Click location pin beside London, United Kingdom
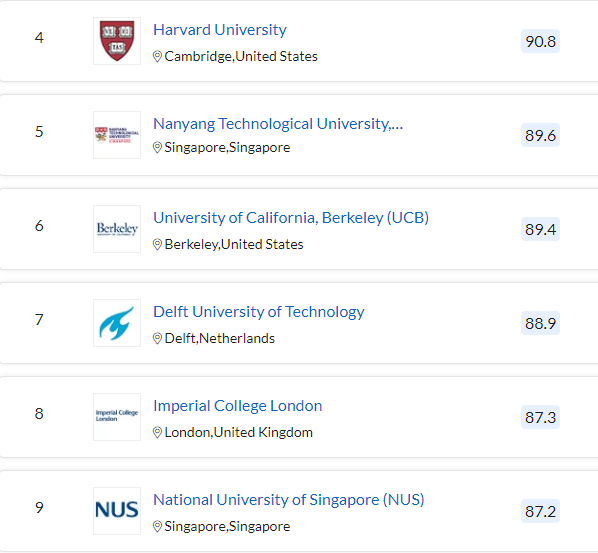Viewport: 598px width, 553px height. click(x=157, y=432)
